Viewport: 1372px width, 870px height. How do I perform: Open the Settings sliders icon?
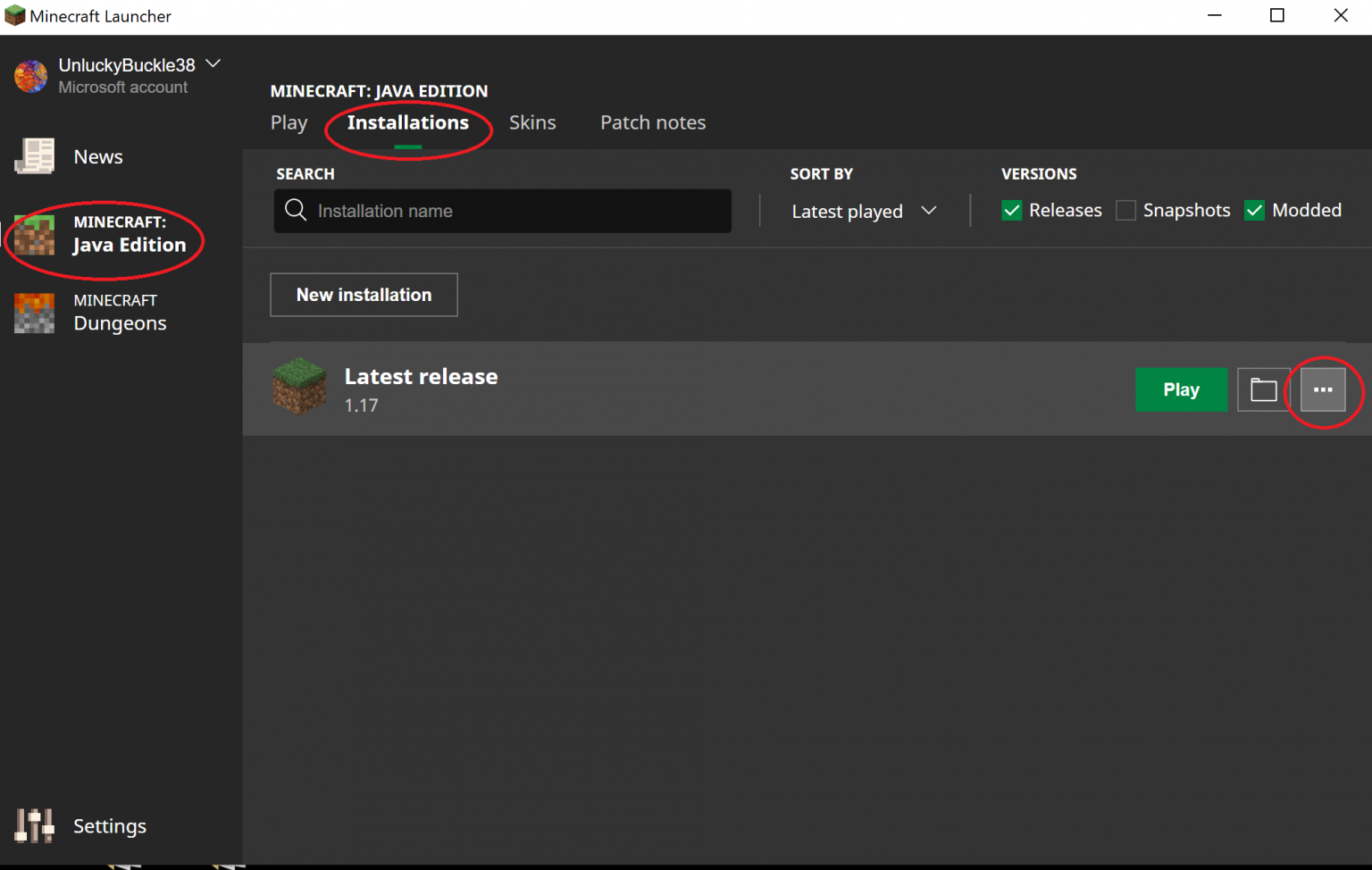[35, 825]
